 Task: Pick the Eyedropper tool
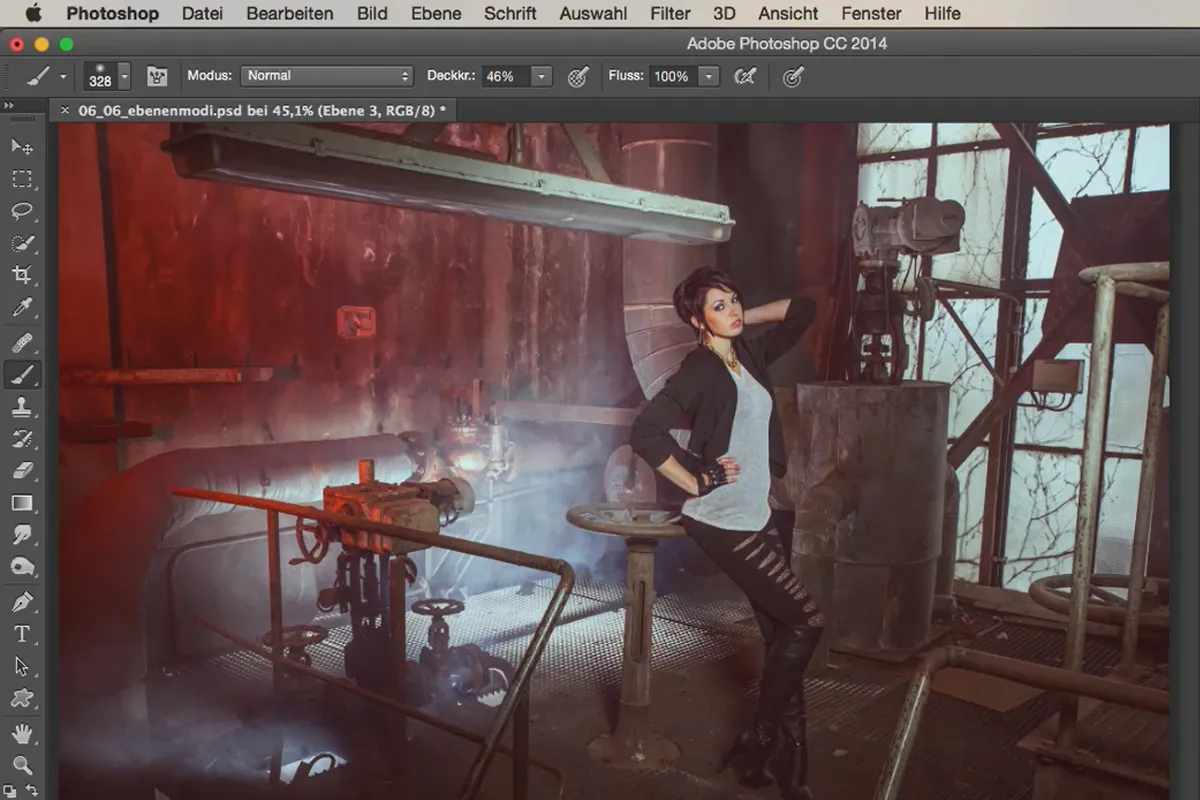point(21,308)
